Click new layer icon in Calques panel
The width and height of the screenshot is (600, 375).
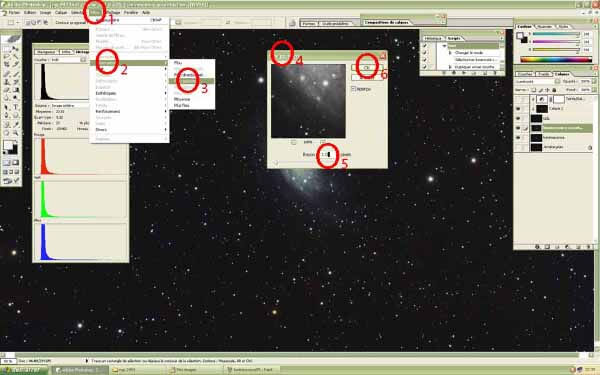[578, 247]
